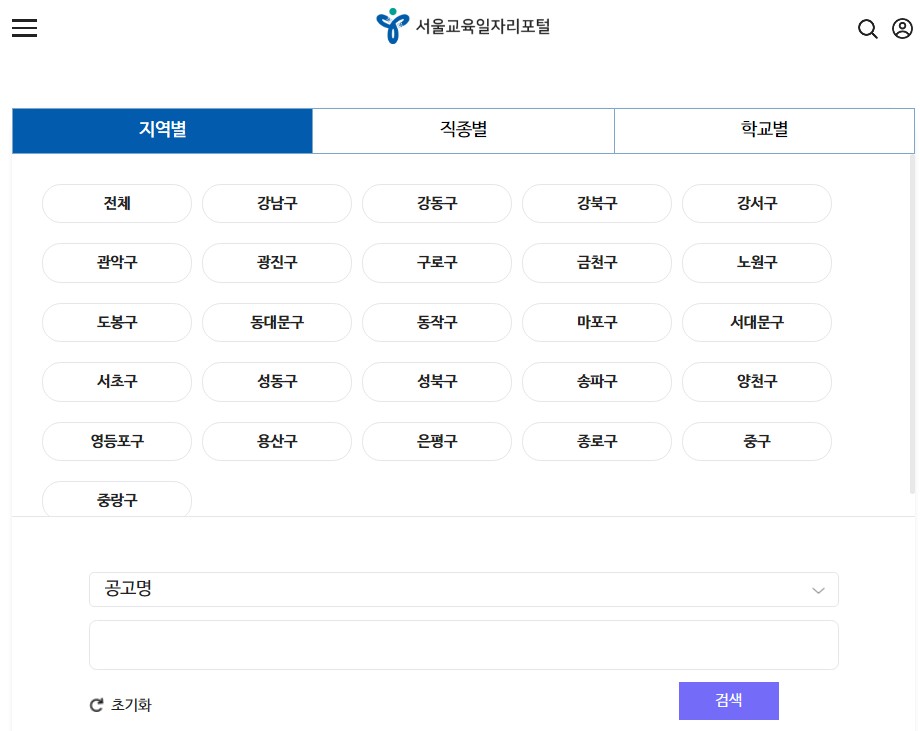Pick 은평구 from the region grid
Screen dimensions: 920x731
tap(436, 441)
